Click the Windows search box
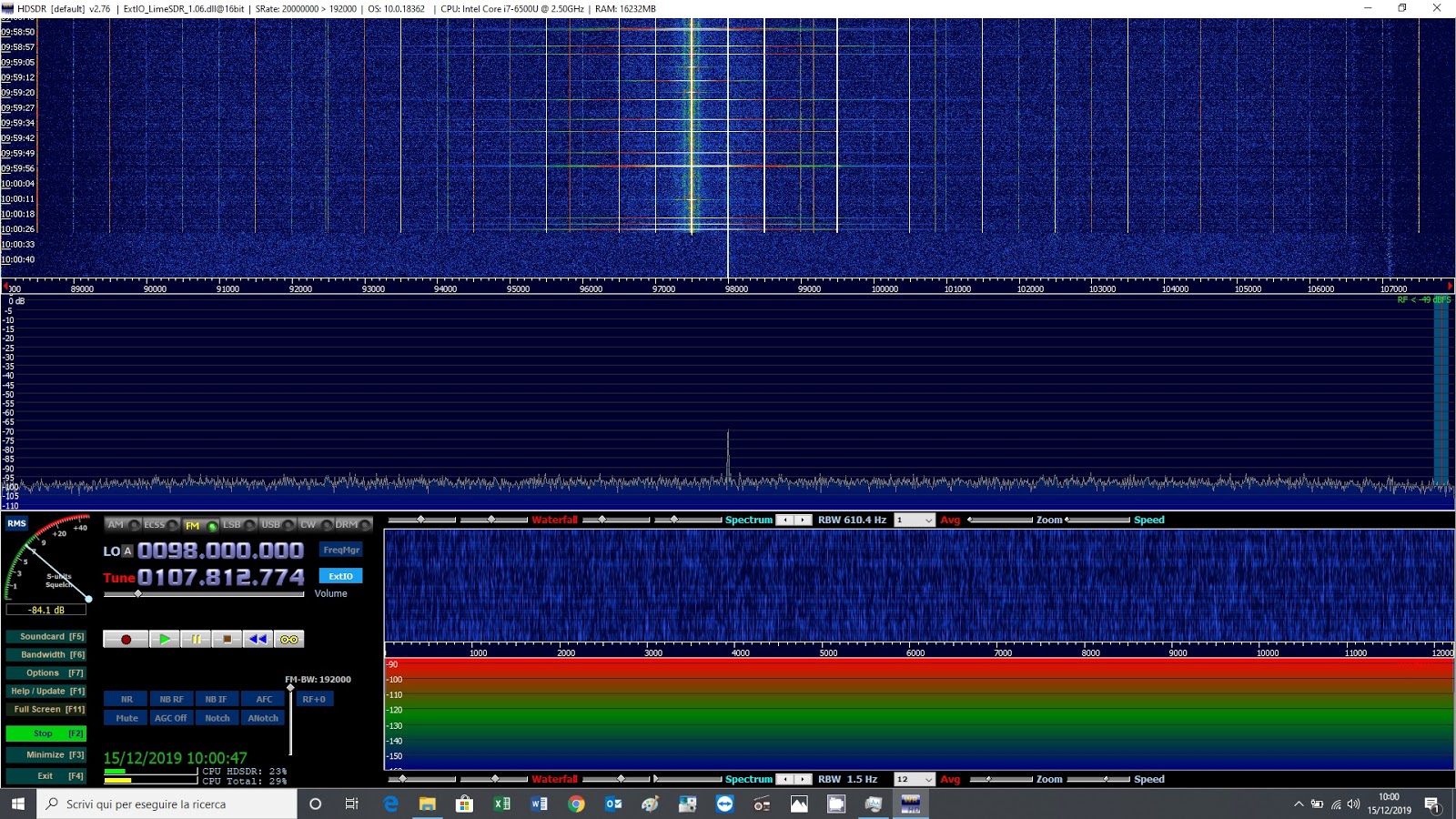Screen dimensions: 1456x819 (164, 804)
